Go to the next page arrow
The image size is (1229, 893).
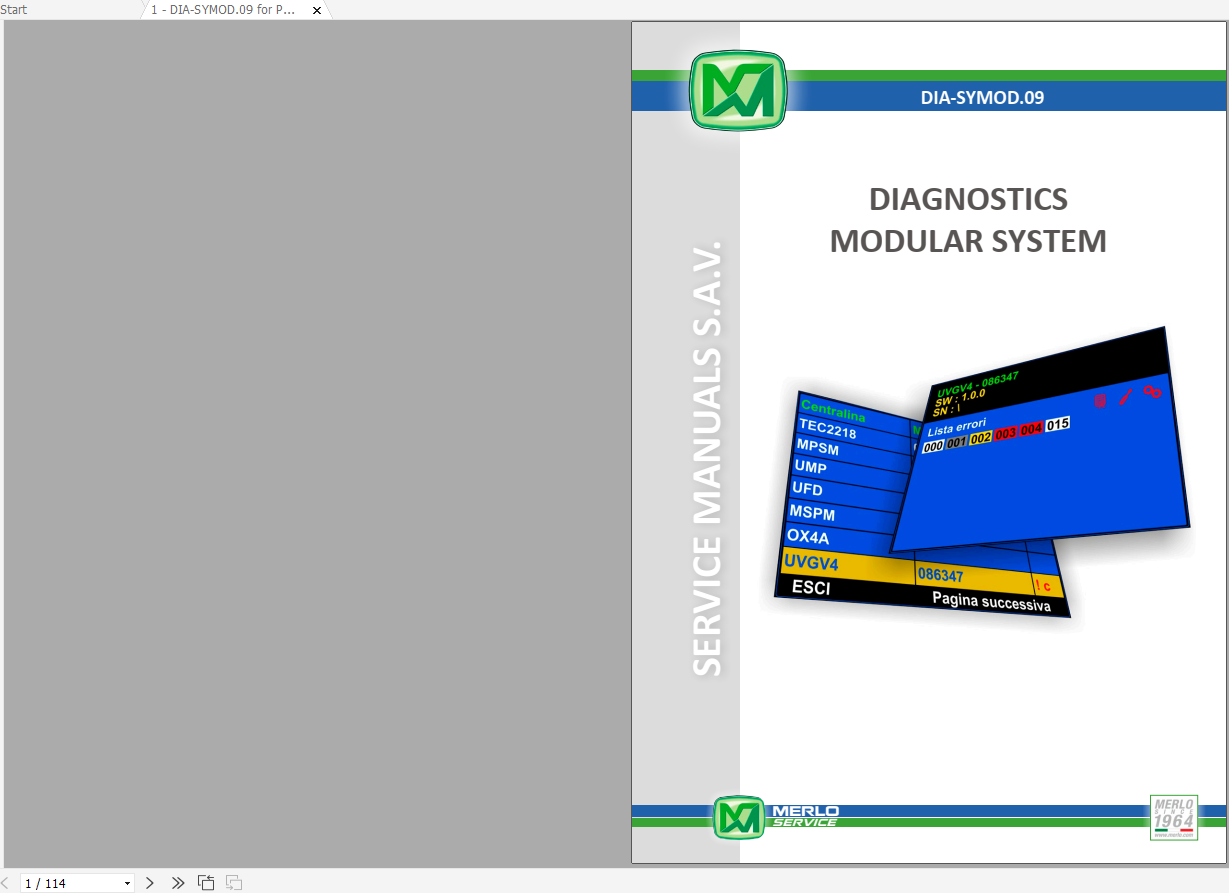pyautogui.click(x=150, y=883)
